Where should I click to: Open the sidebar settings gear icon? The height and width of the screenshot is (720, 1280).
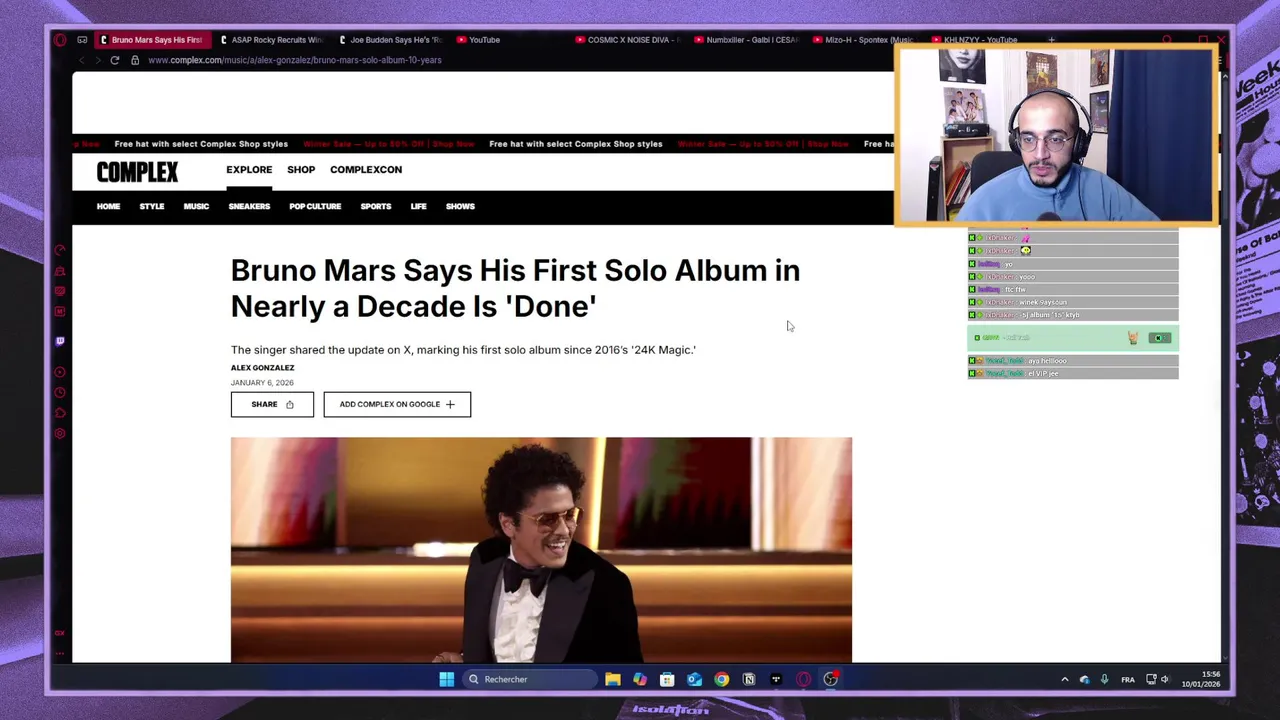click(x=60, y=434)
